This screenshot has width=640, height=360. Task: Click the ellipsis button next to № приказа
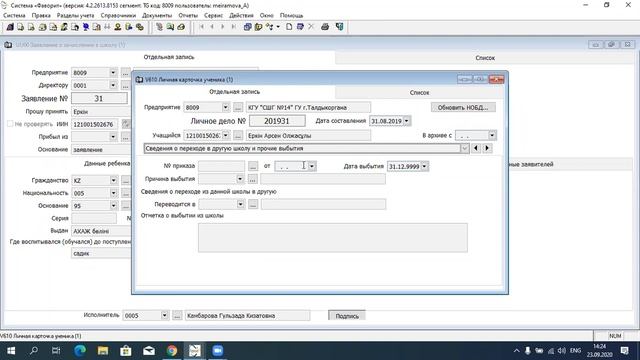pos(253,166)
